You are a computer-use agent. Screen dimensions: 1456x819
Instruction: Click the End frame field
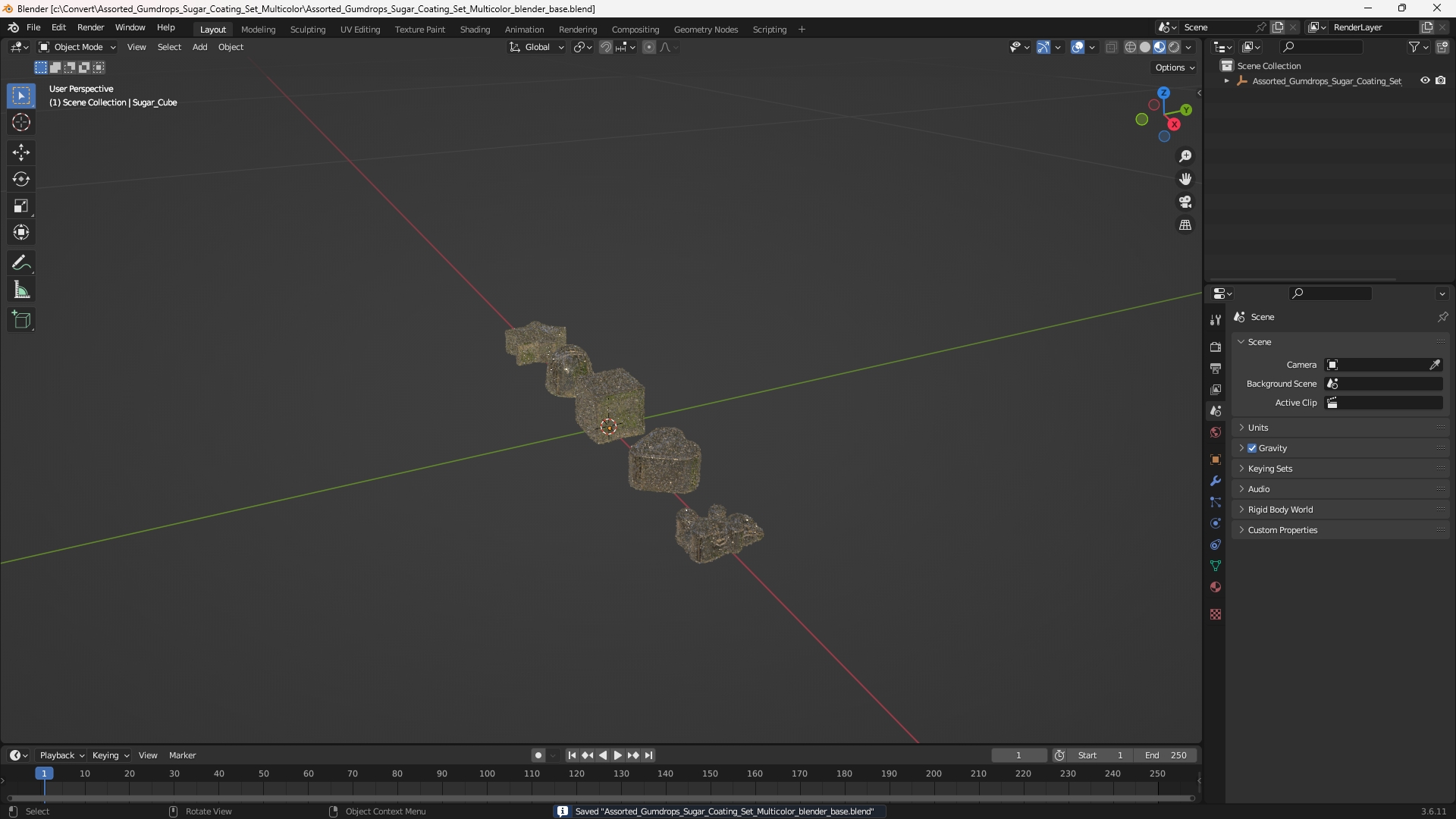[x=1166, y=755]
